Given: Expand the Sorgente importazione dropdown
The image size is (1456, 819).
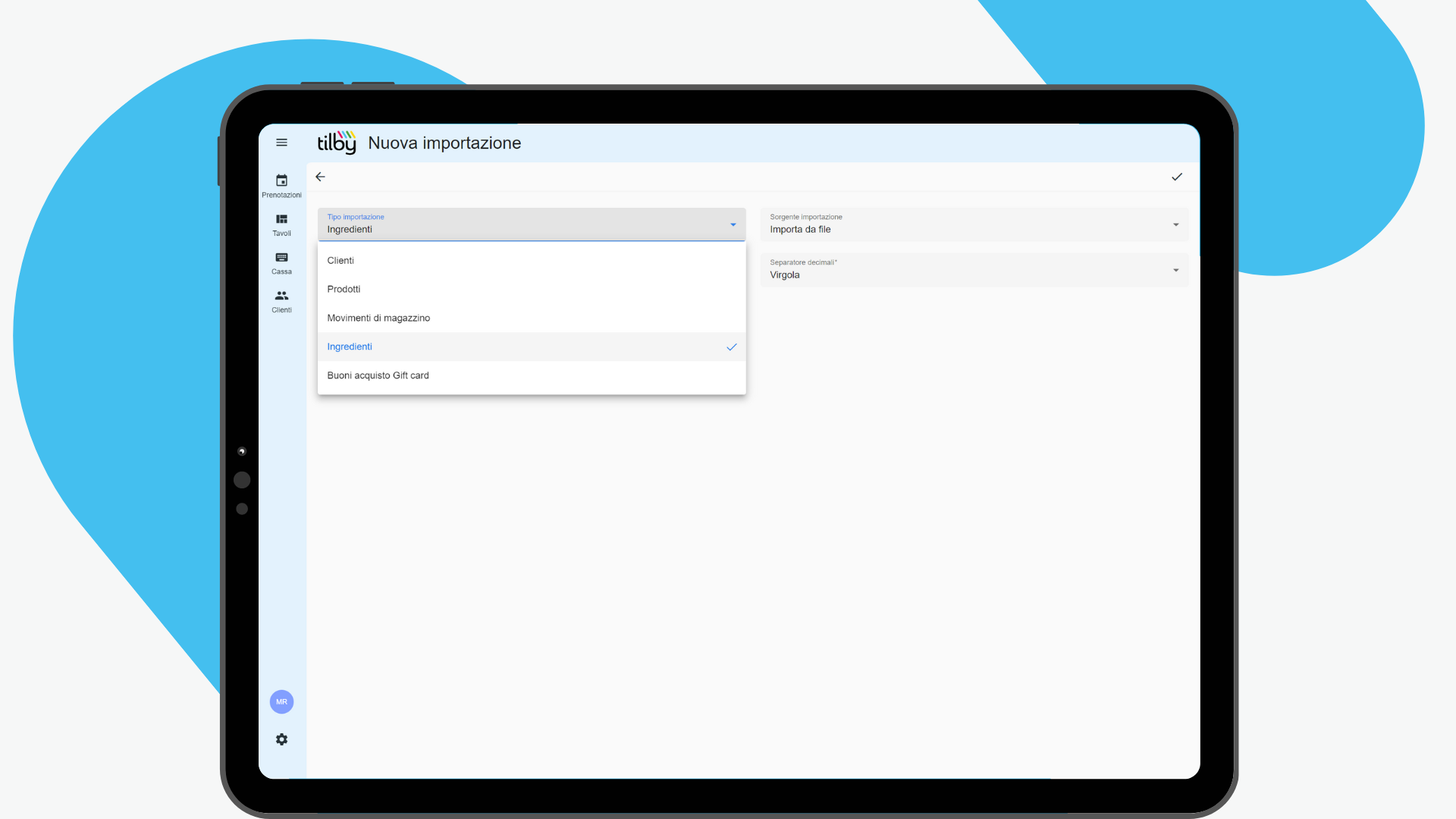Looking at the screenshot, I should (974, 224).
